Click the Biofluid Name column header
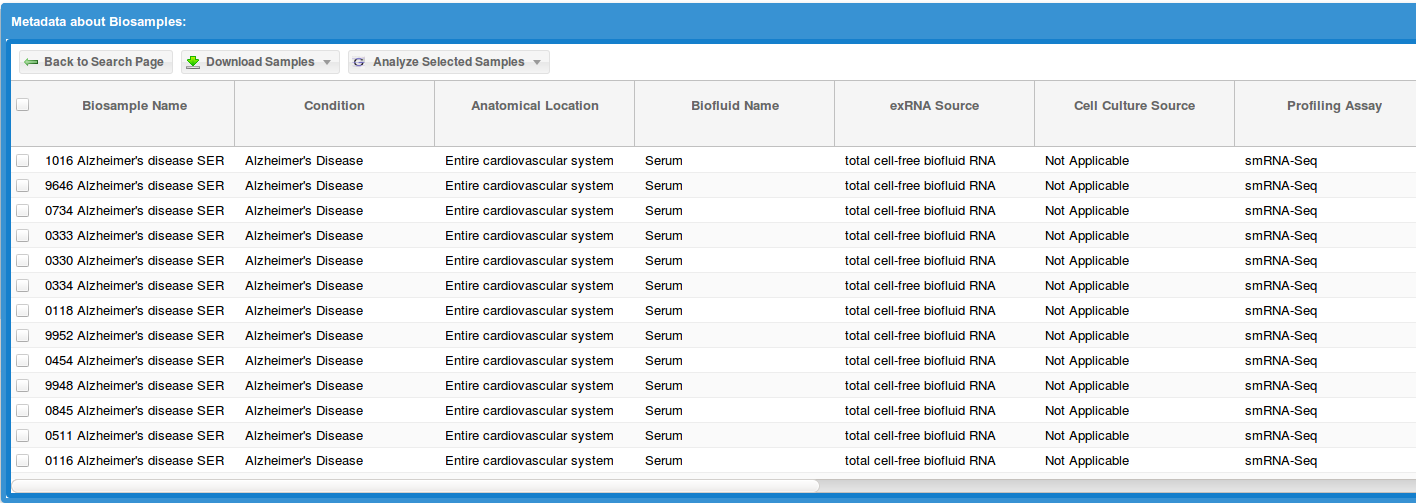Image resolution: width=1416 pixels, height=503 pixels. tap(734, 106)
